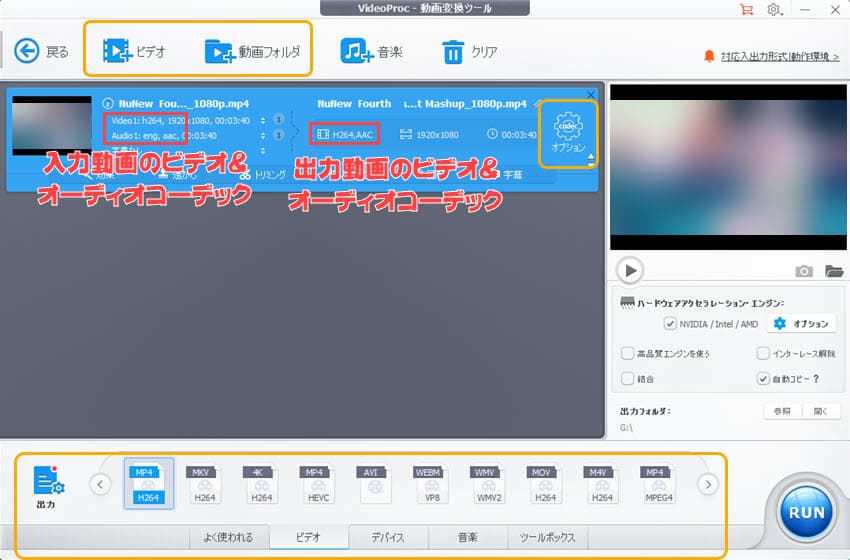Add music with the 音楽 button
Screen dimensions: 850x560
pos(371,52)
